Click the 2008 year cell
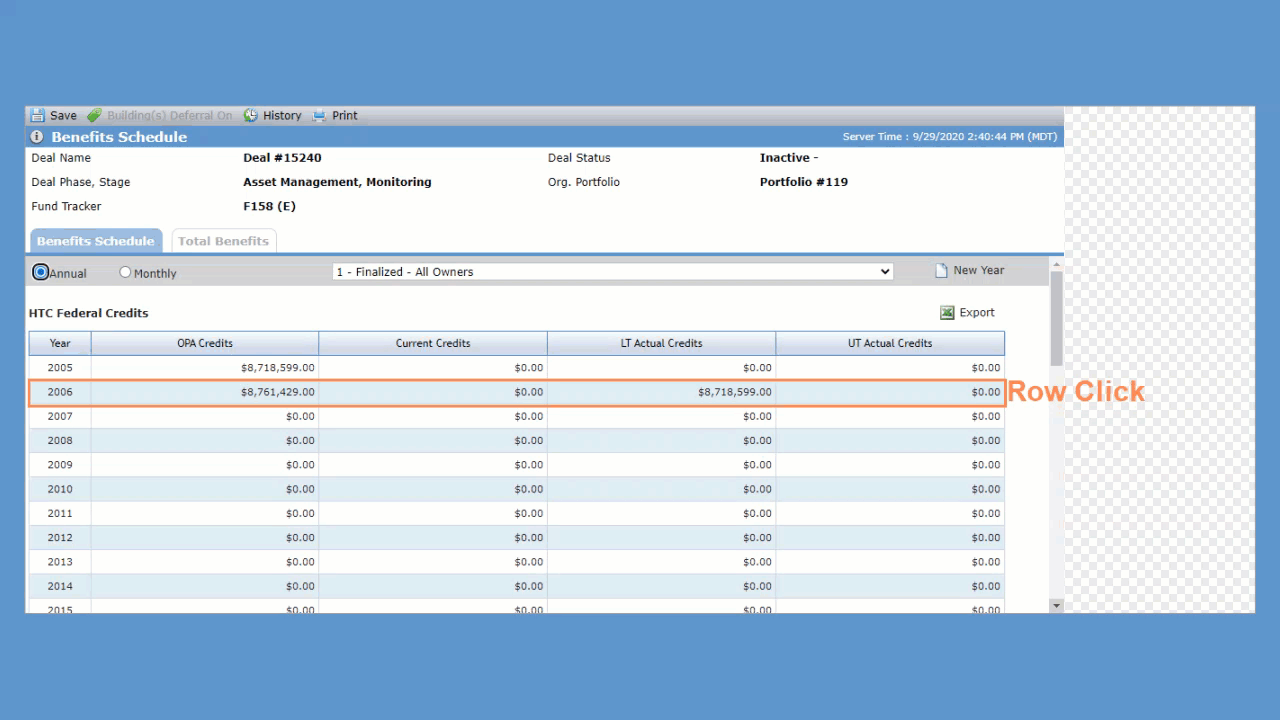 (x=60, y=441)
